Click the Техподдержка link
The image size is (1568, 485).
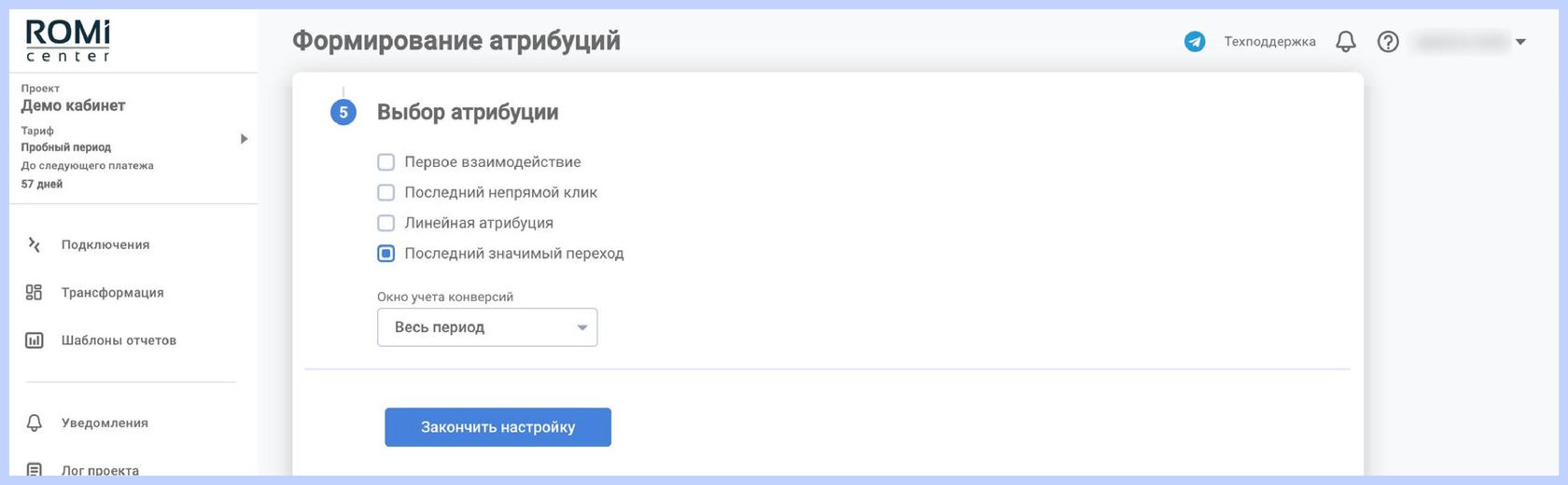click(1269, 42)
